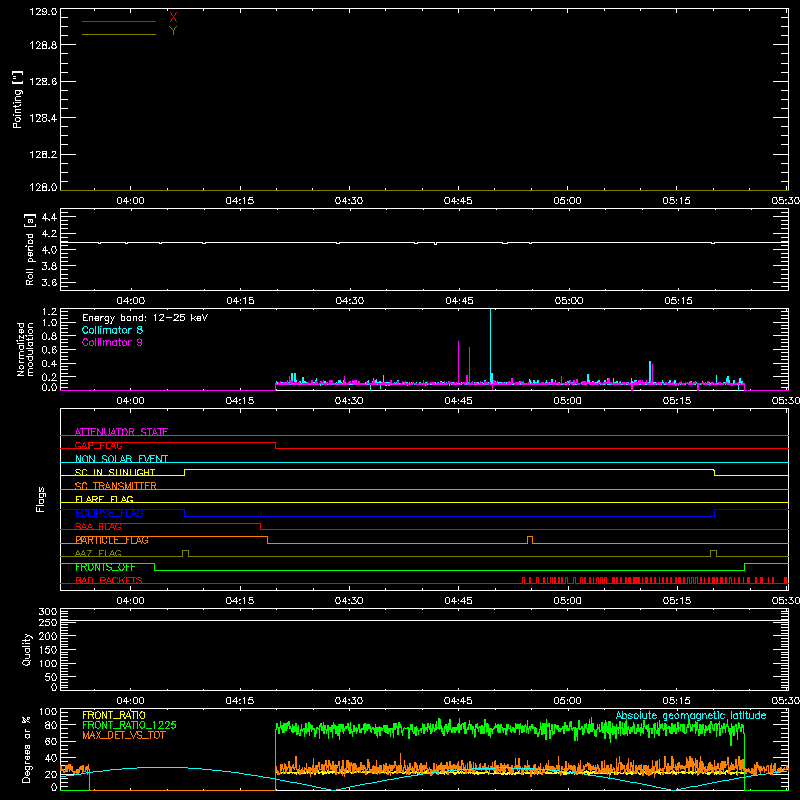Click the Quality axis title

click(x=27, y=649)
